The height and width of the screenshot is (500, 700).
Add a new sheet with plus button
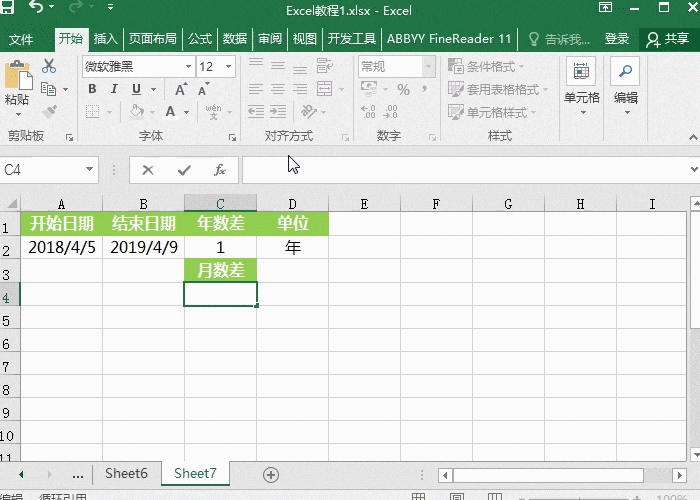pos(271,475)
